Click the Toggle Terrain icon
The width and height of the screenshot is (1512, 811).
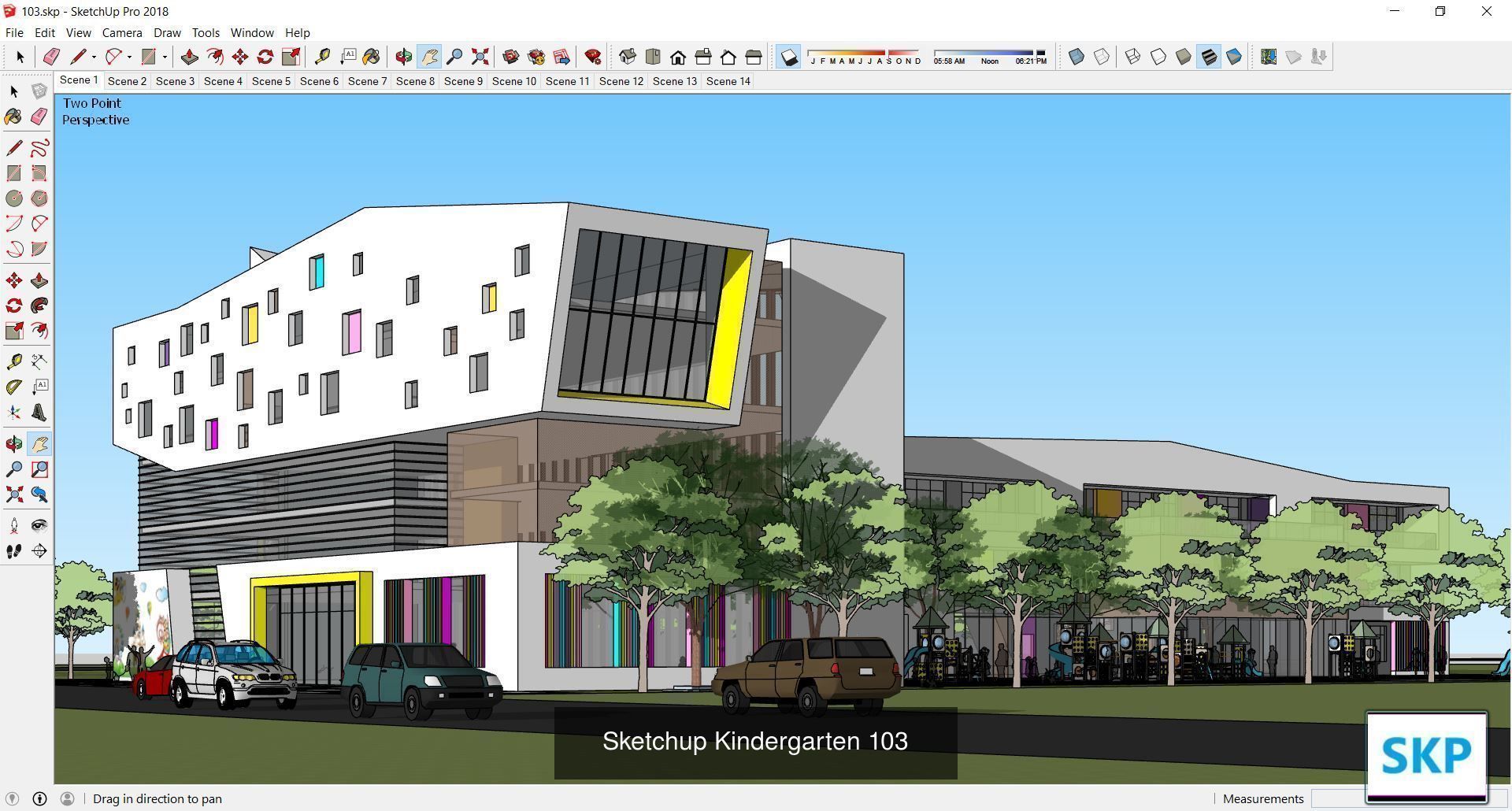(x=1294, y=57)
